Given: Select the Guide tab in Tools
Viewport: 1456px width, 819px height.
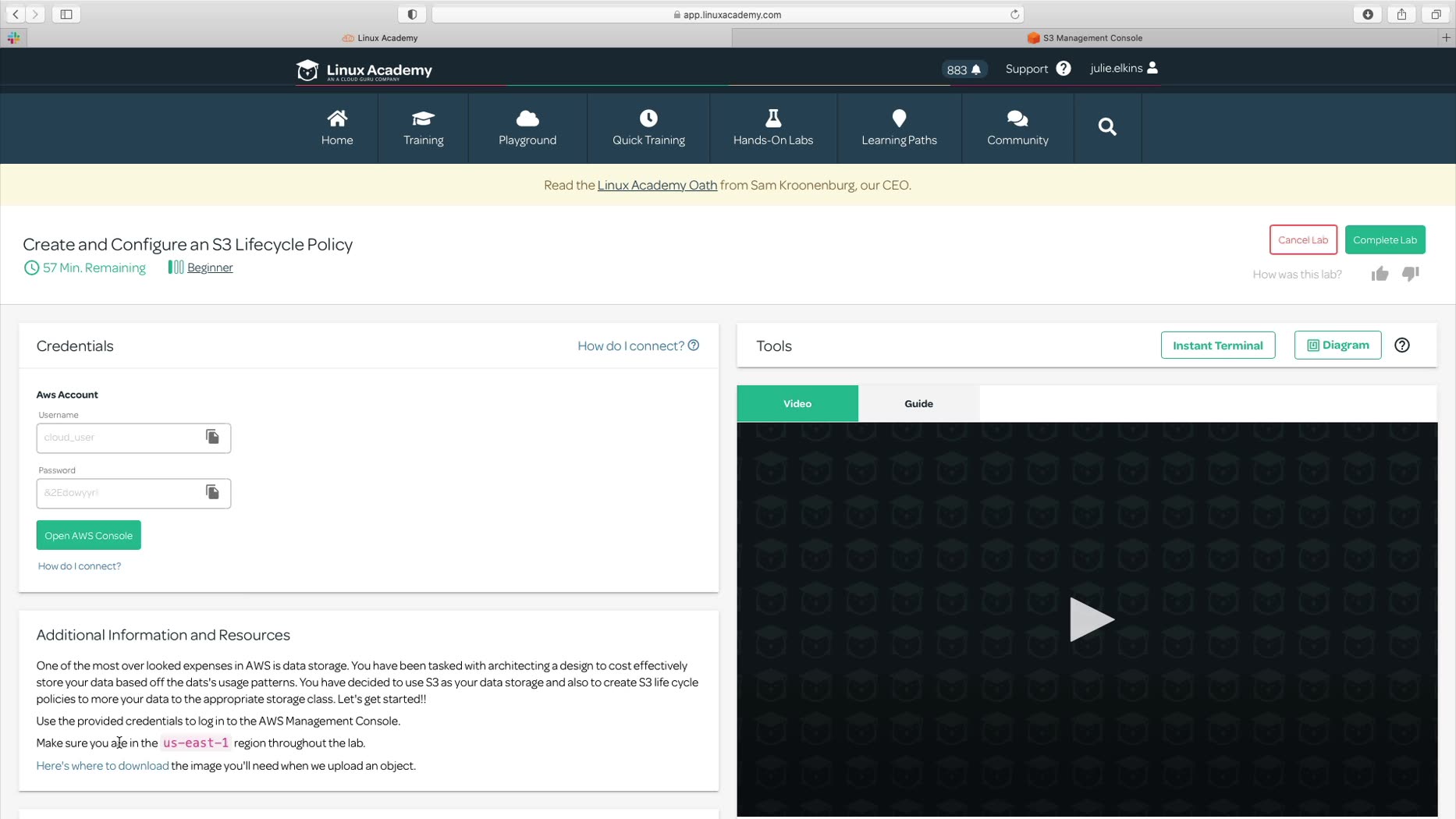Looking at the screenshot, I should click(918, 403).
